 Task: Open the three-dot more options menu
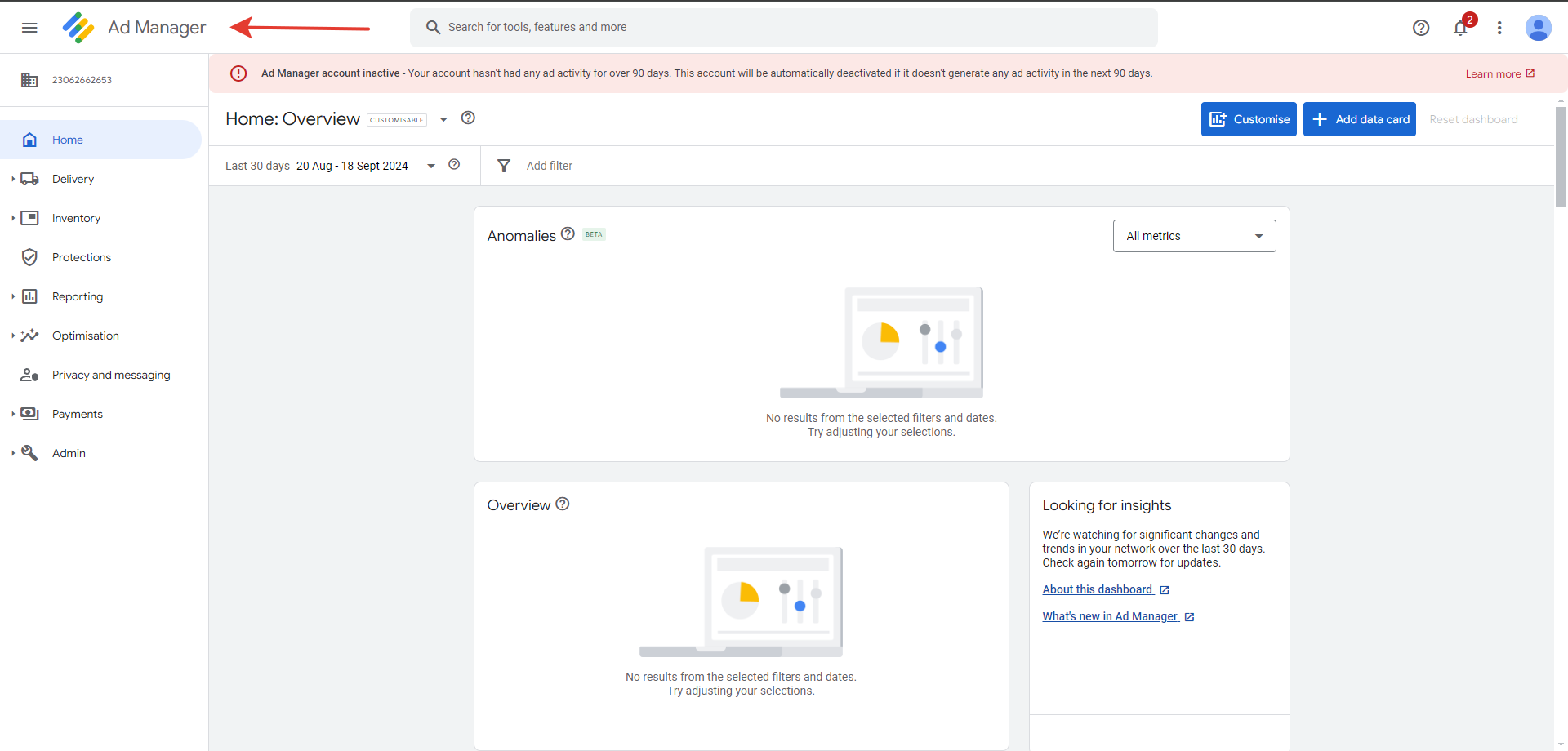[1499, 28]
